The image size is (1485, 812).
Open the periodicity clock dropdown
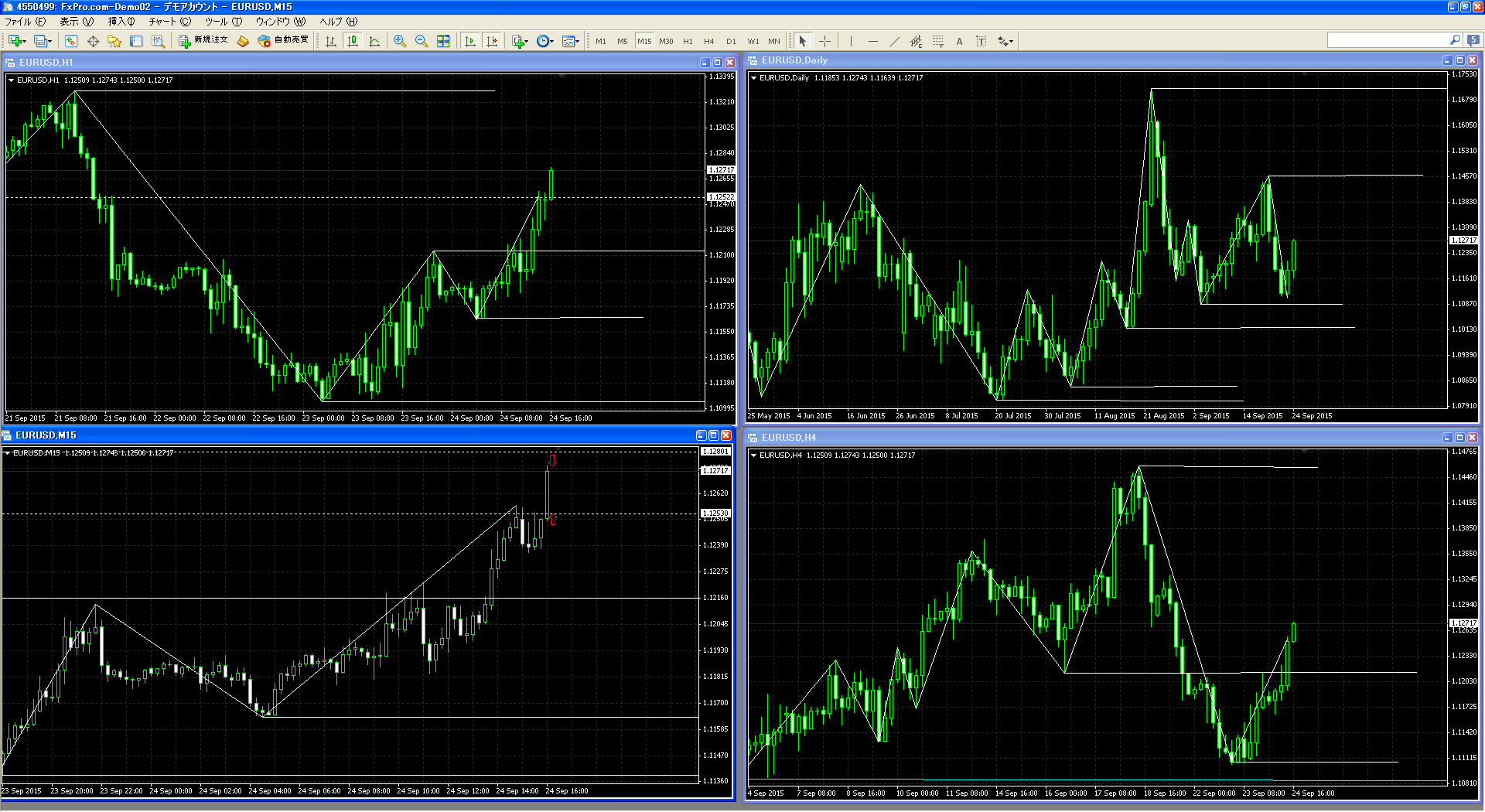click(551, 41)
